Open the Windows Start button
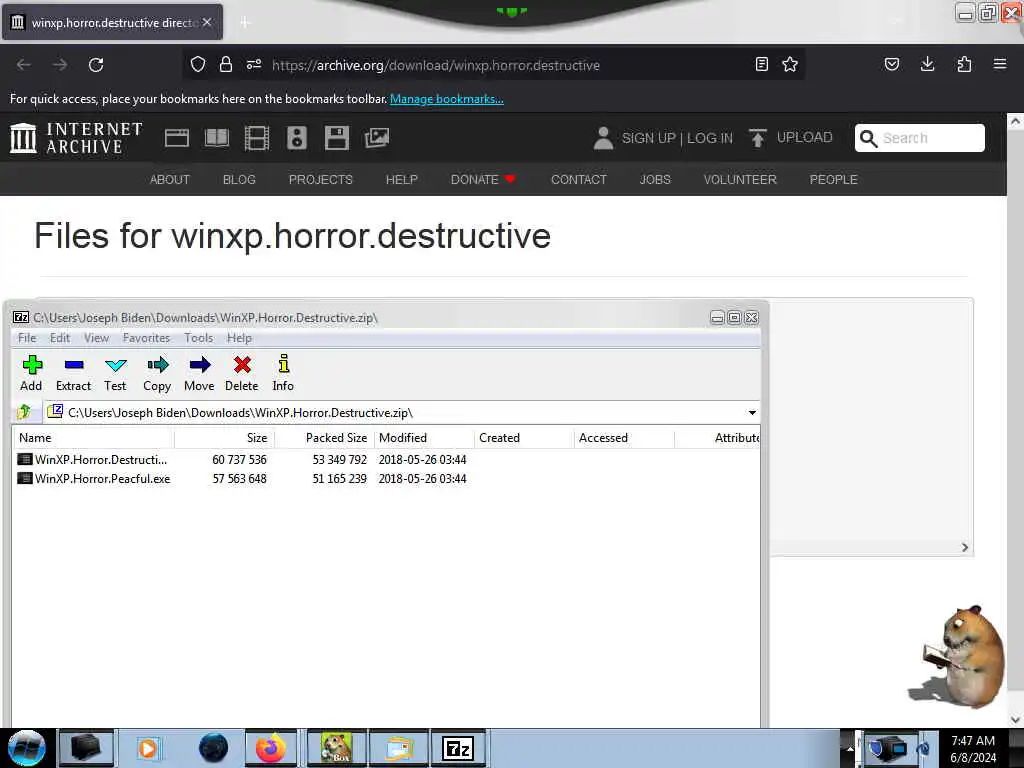Image resolution: width=1024 pixels, height=768 pixels. pyautogui.click(x=27, y=748)
